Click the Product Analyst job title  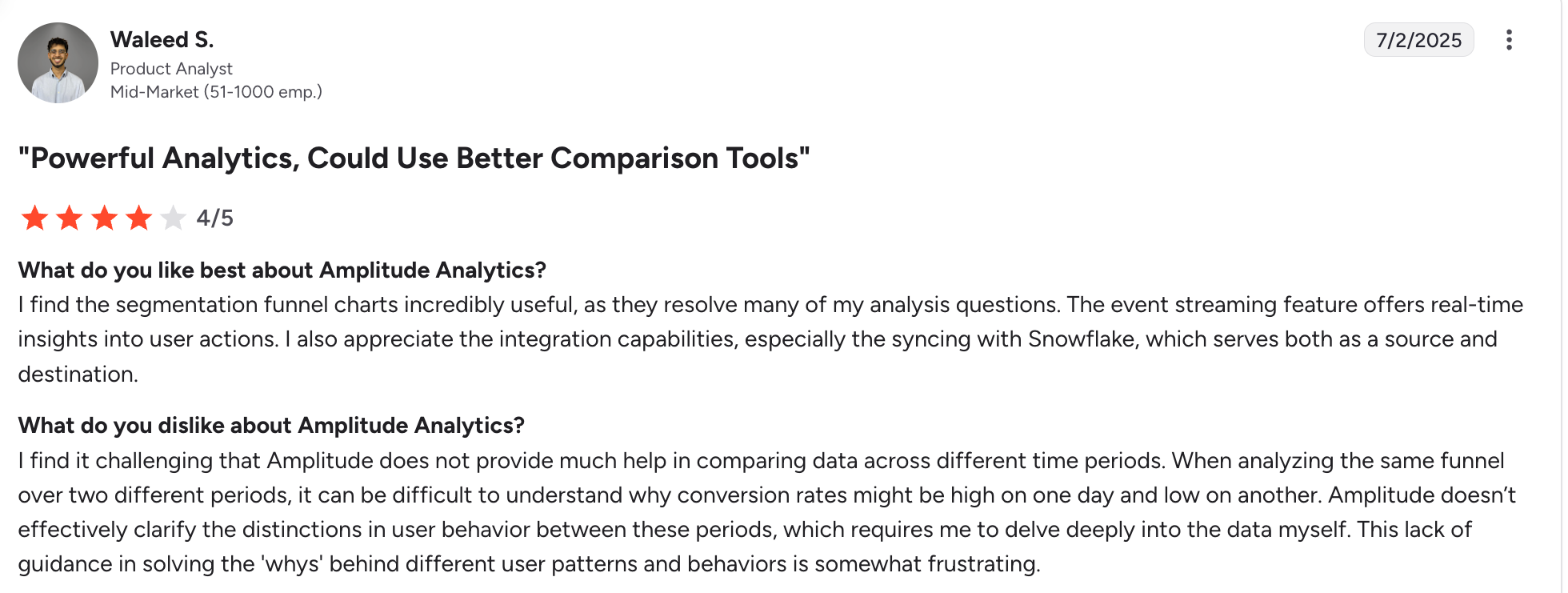[171, 69]
